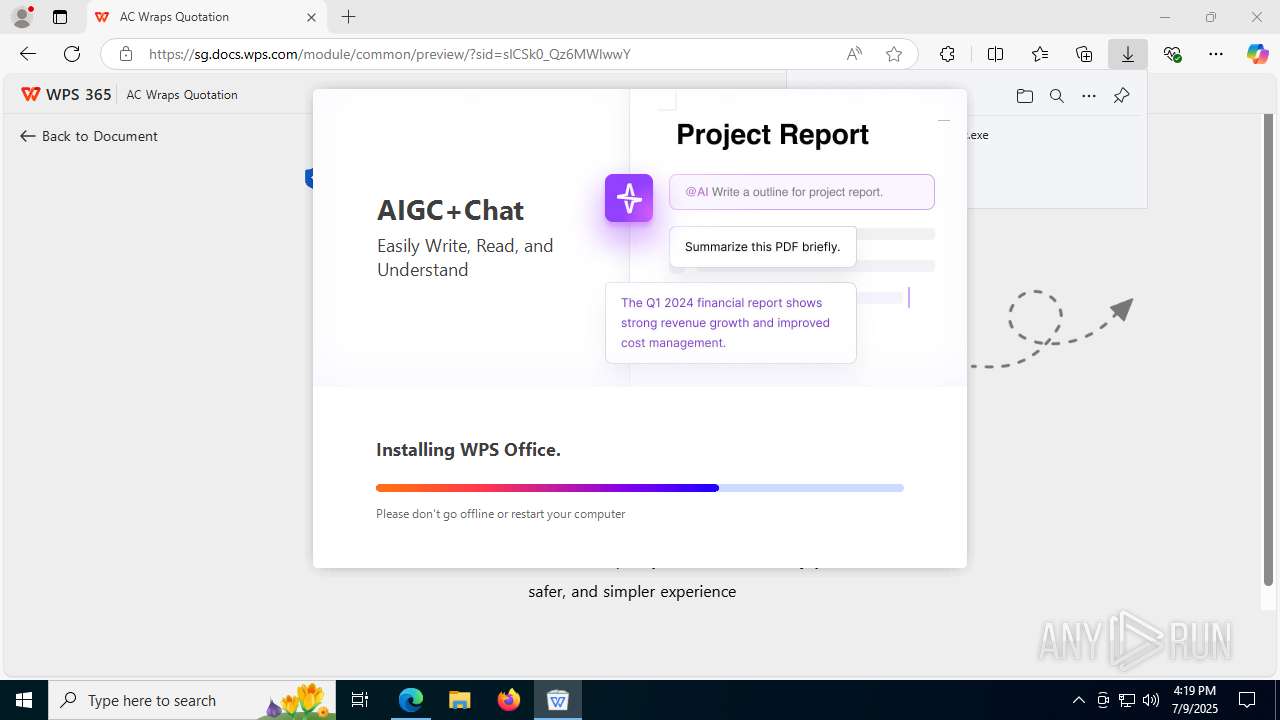Open Firefox from the taskbar
This screenshot has height=720, width=1280.
tap(509, 700)
